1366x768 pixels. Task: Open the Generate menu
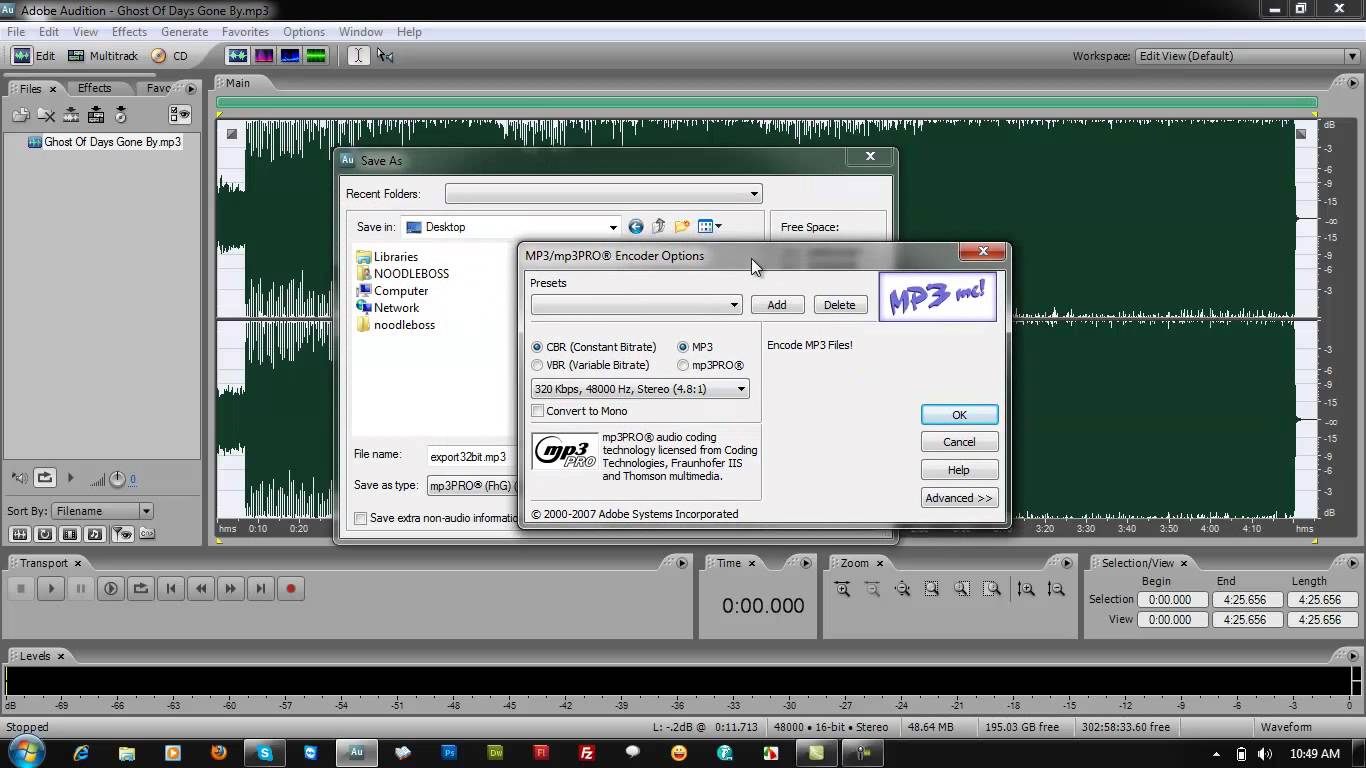[185, 32]
